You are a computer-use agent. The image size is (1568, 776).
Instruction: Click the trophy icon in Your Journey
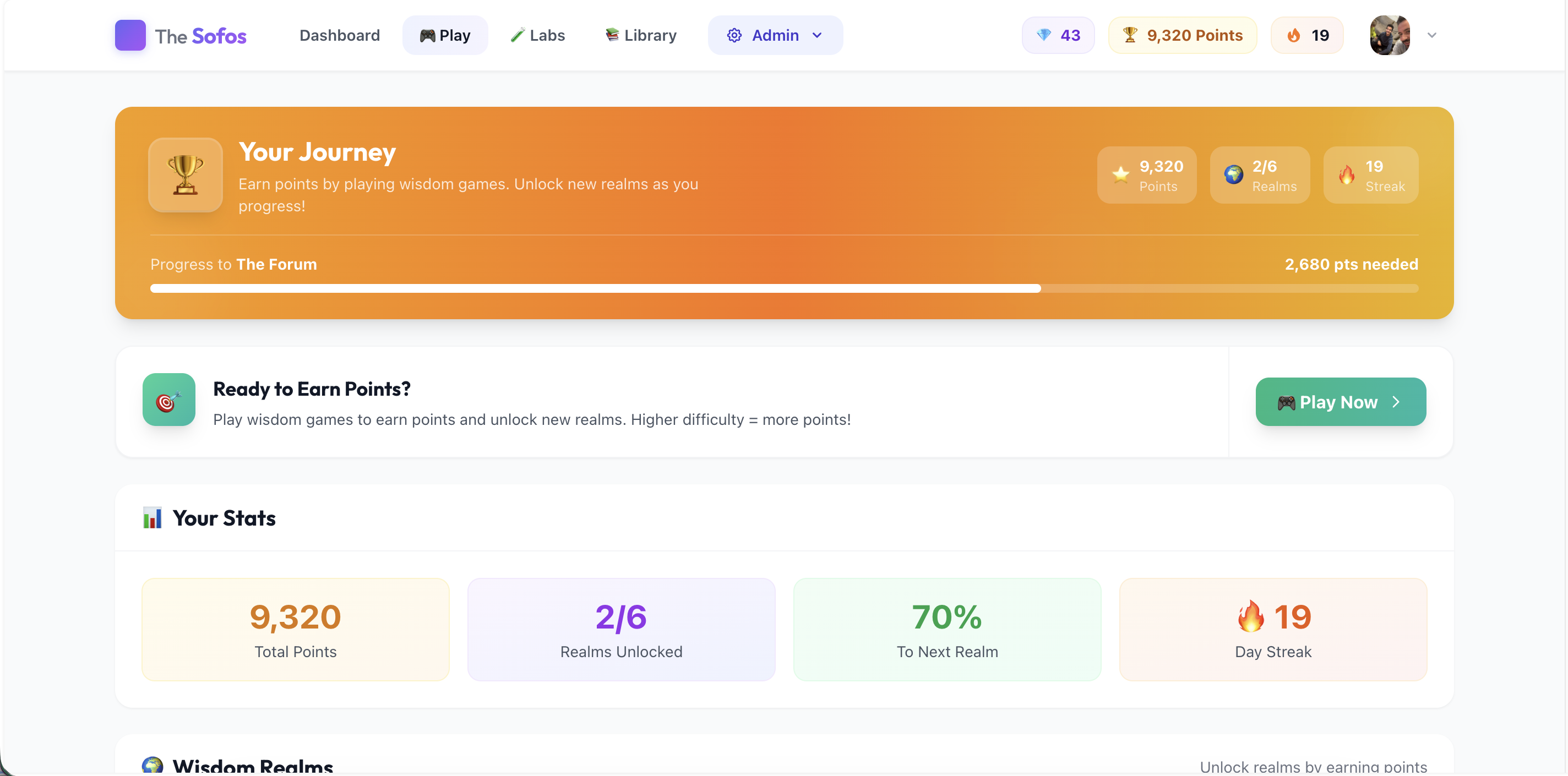click(x=185, y=175)
